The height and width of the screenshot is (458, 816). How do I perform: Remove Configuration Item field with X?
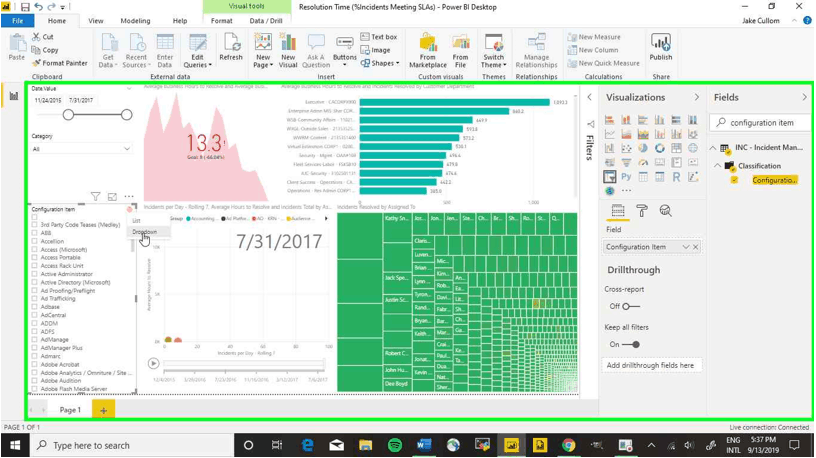[696, 247]
